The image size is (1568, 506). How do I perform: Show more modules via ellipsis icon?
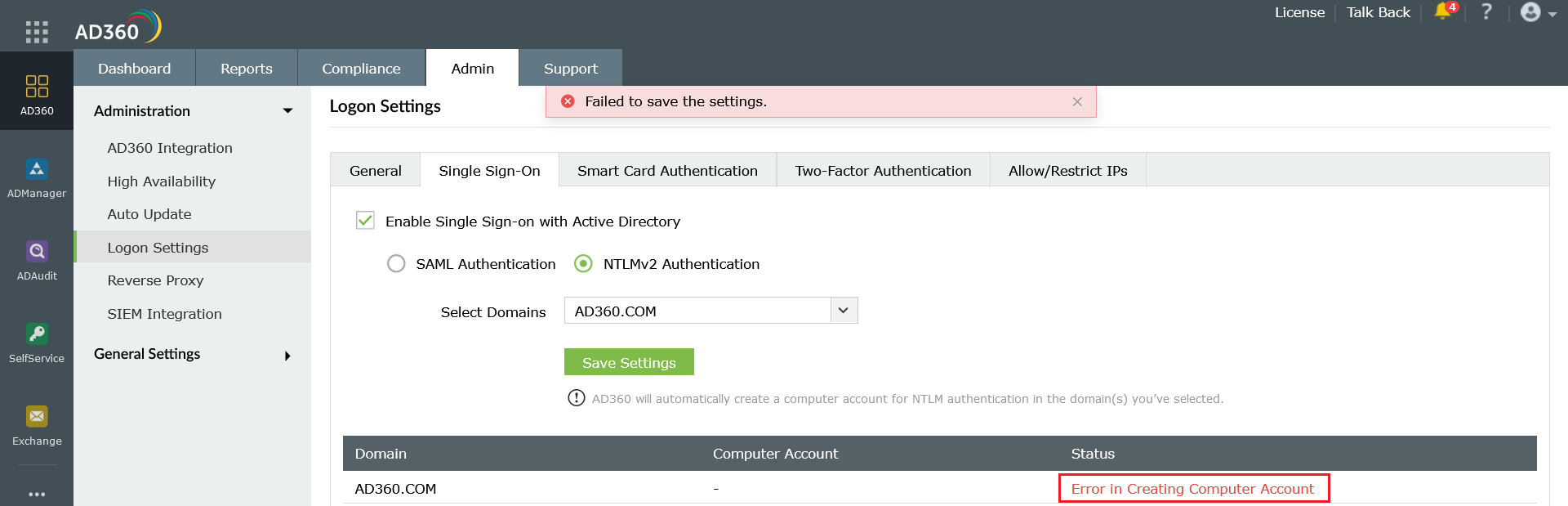click(x=37, y=494)
